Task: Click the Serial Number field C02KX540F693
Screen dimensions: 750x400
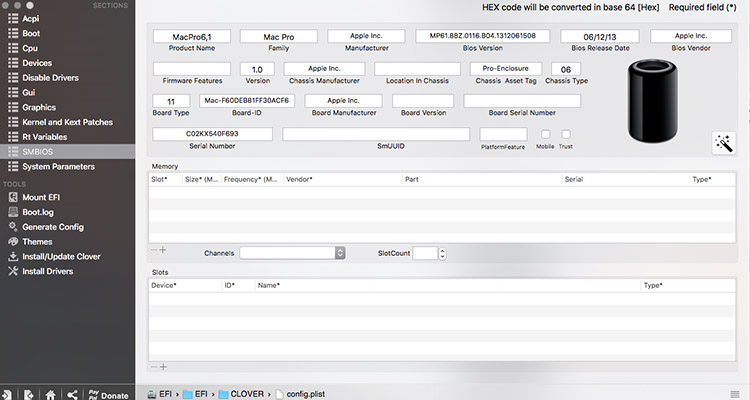Action: pos(212,134)
